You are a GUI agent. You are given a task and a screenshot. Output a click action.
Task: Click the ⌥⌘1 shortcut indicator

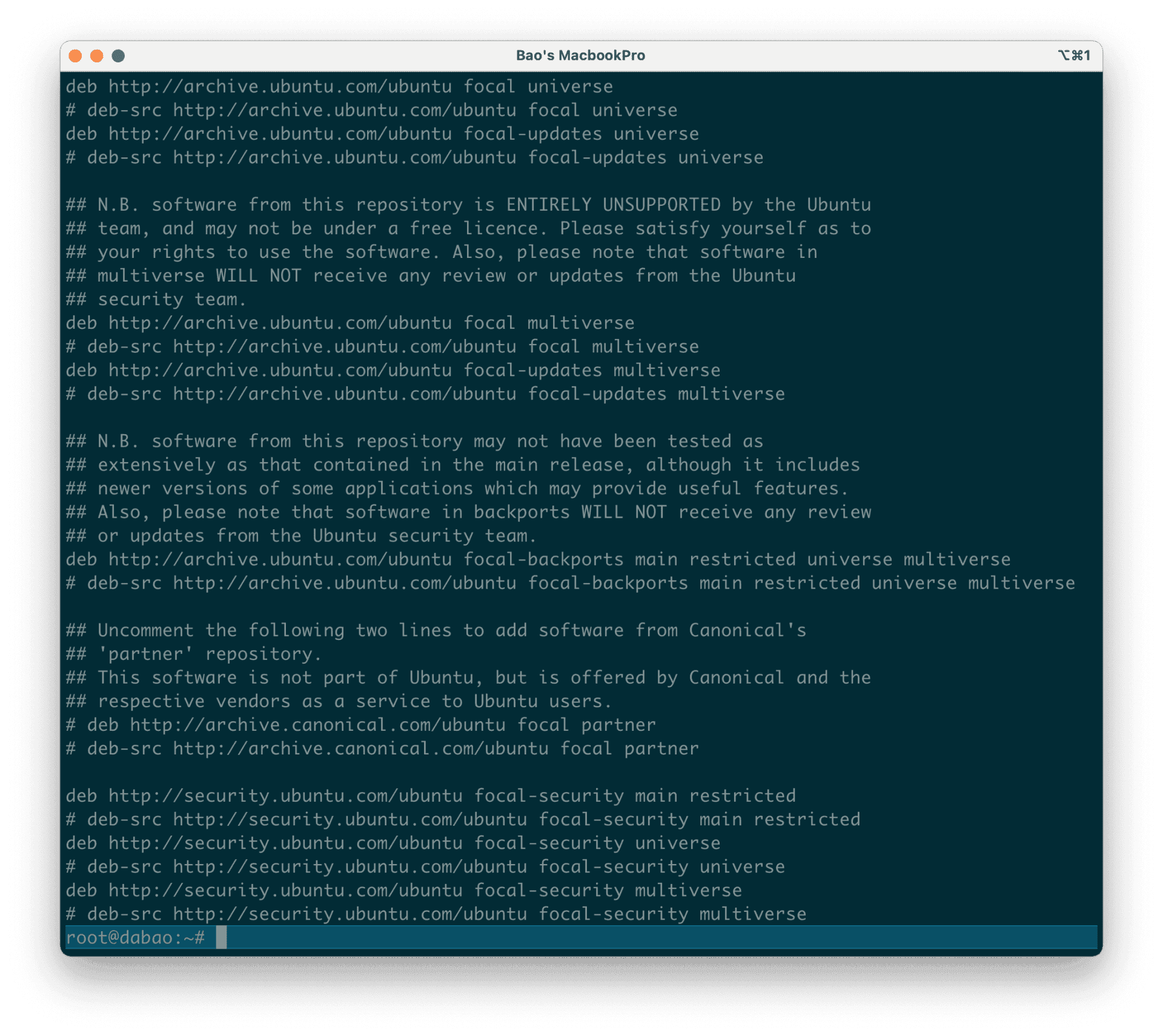tap(1074, 55)
